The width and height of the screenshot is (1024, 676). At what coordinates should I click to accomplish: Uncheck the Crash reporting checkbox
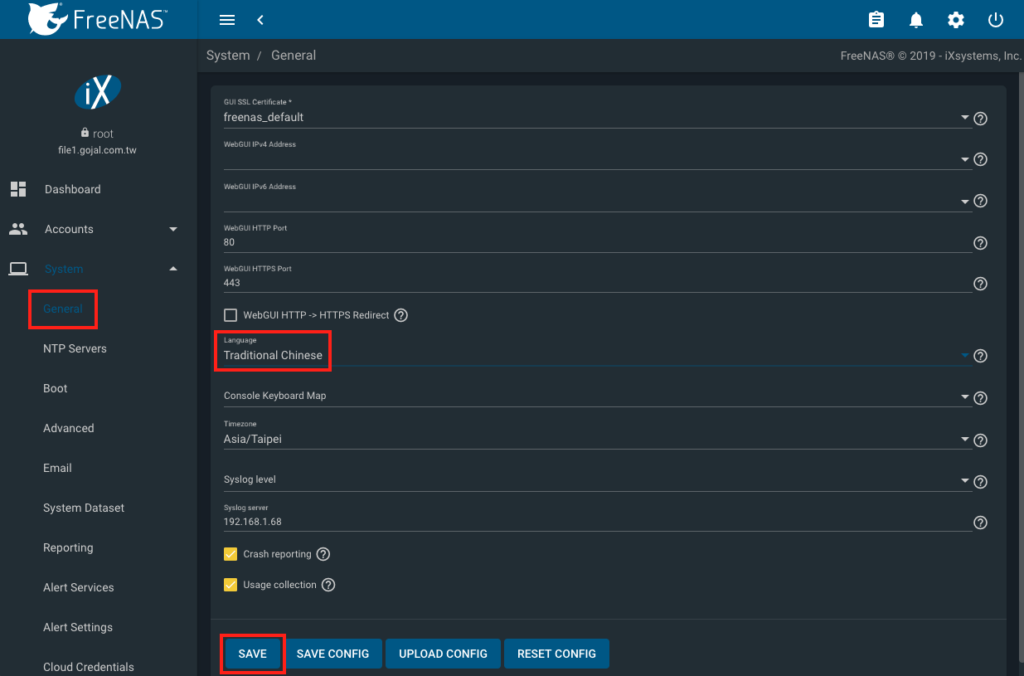(x=230, y=554)
